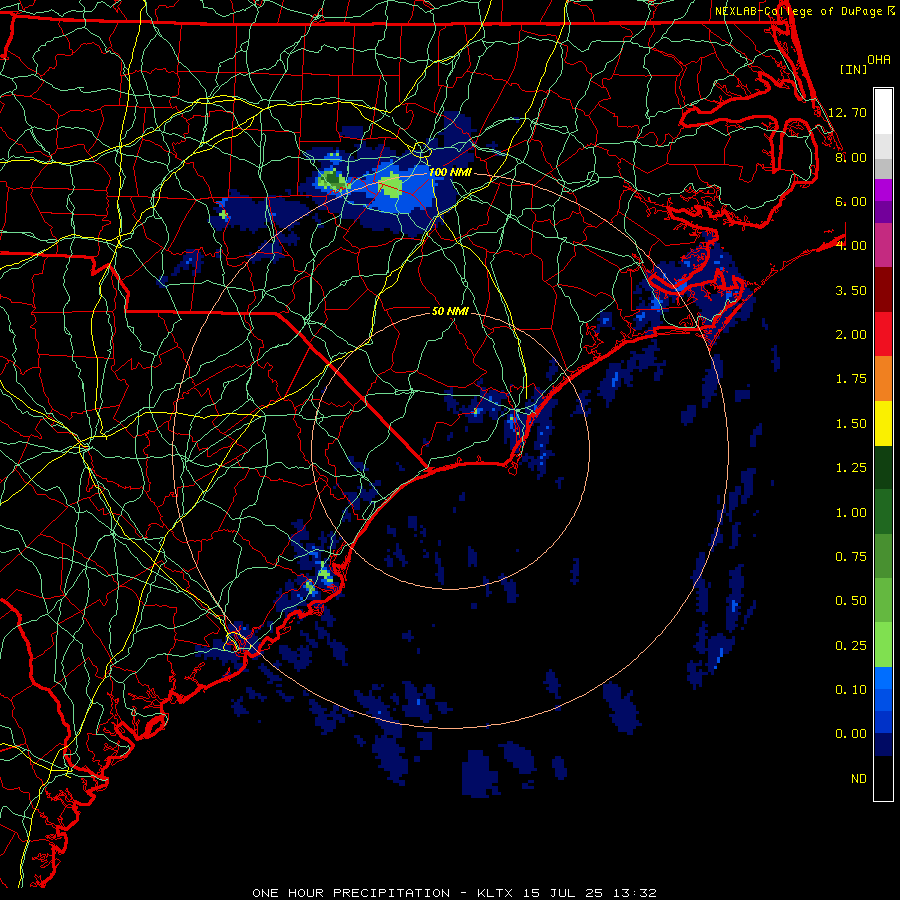Select the maroon swatch in the color scale
The image size is (900, 900).
pos(883,290)
